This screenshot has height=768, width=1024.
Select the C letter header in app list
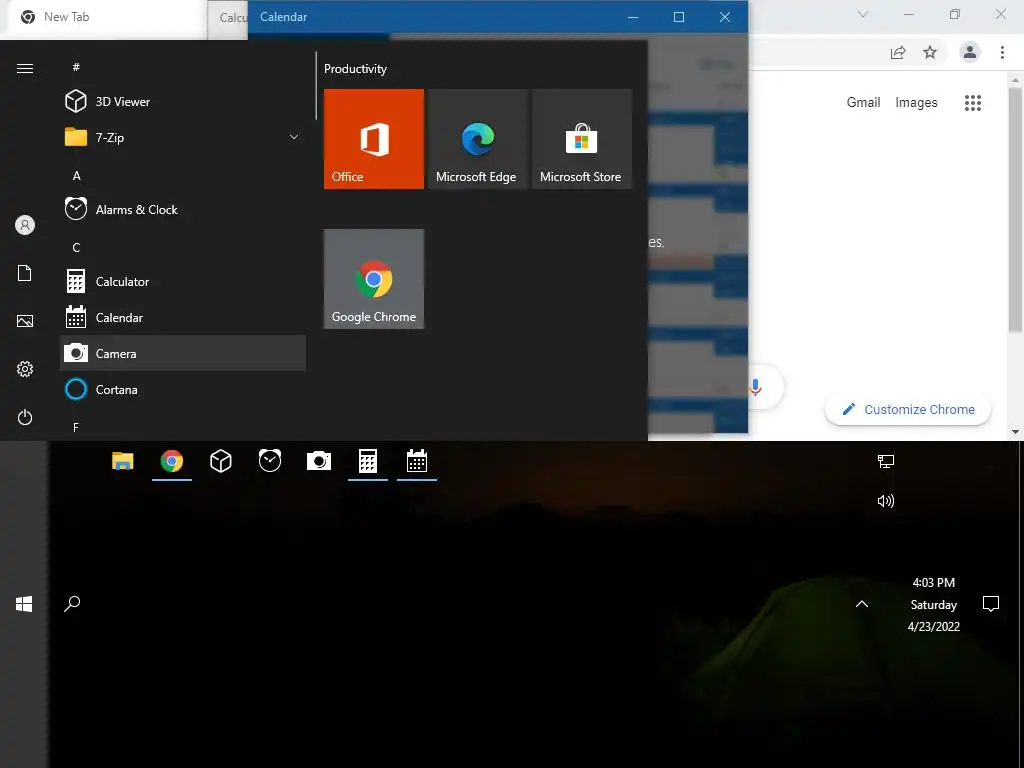(76, 248)
